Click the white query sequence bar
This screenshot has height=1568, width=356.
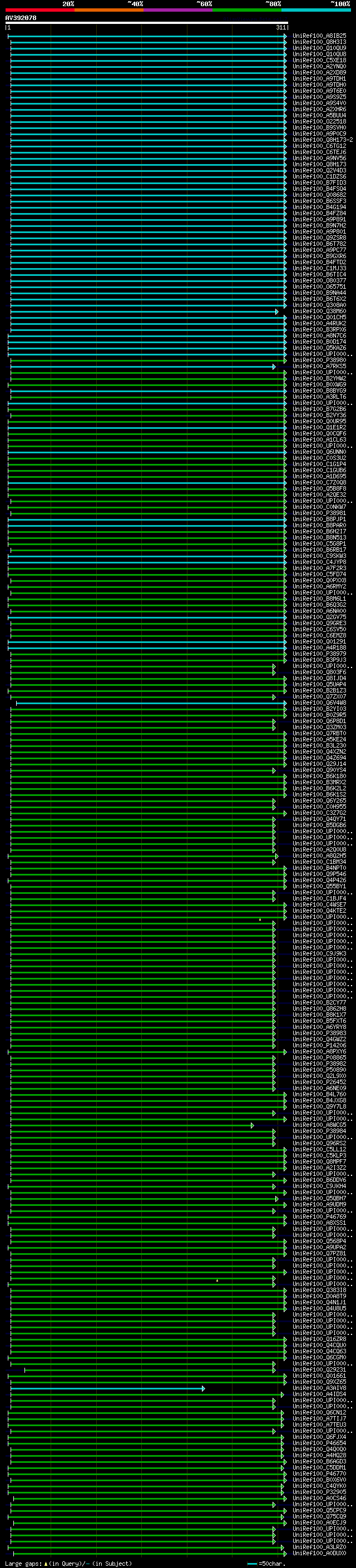pyautogui.click(x=147, y=23)
